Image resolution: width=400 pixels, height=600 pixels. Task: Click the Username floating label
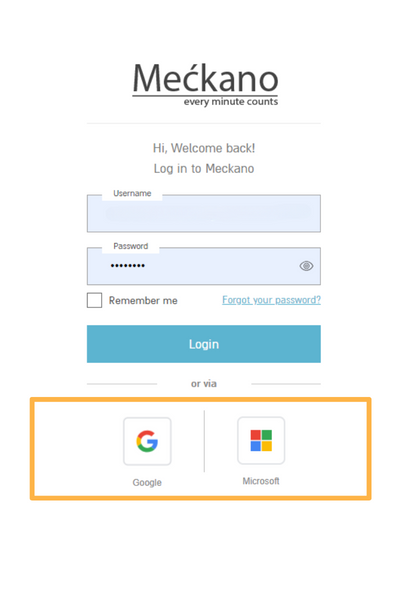[x=132, y=193]
